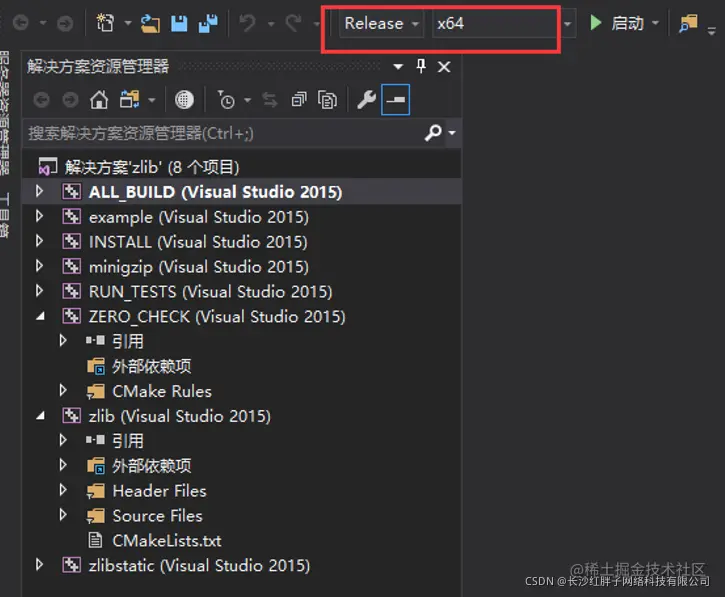
Task: Expand the Source Files folder
Action: click(63, 515)
